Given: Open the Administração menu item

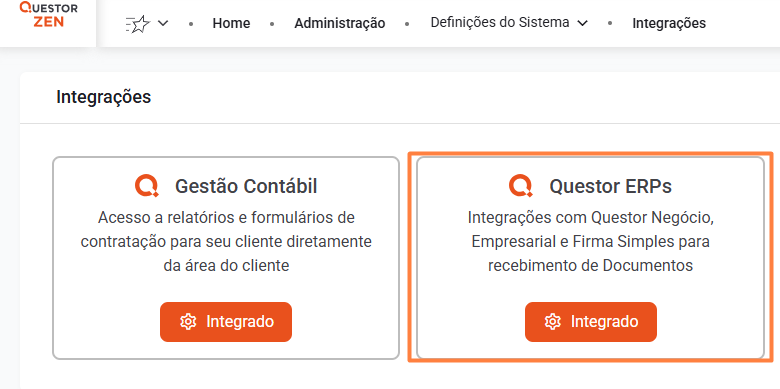Looking at the screenshot, I should coord(340,23).
